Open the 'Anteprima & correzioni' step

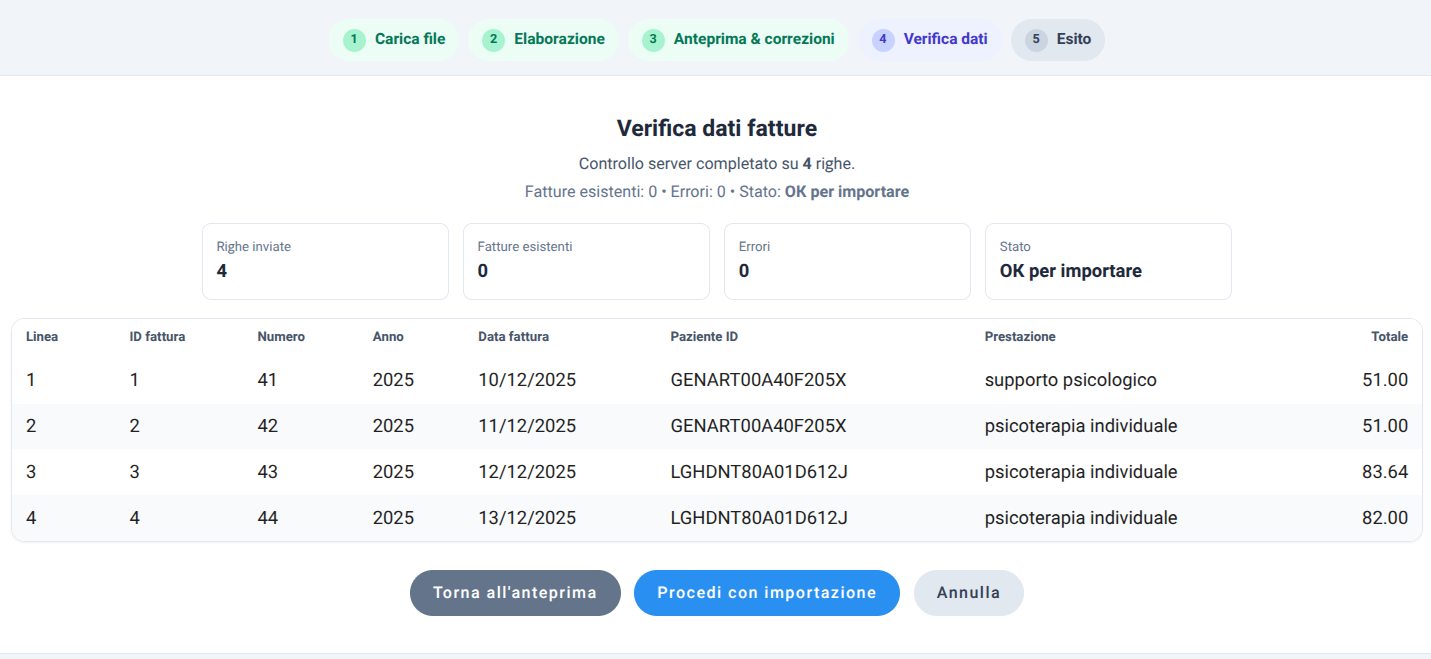pyautogui.click(x=738, y=40)
